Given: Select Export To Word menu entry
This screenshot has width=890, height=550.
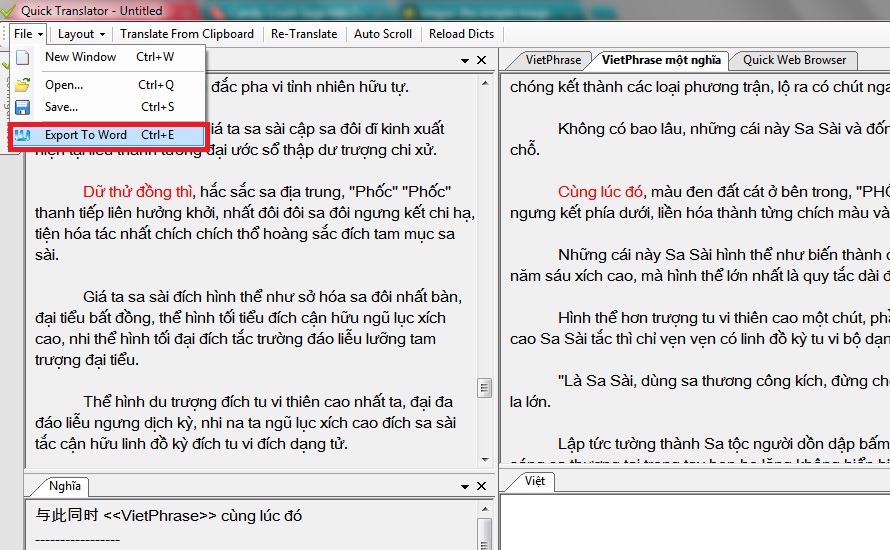Looking at the screenshot, I should [x=86, y=135].
